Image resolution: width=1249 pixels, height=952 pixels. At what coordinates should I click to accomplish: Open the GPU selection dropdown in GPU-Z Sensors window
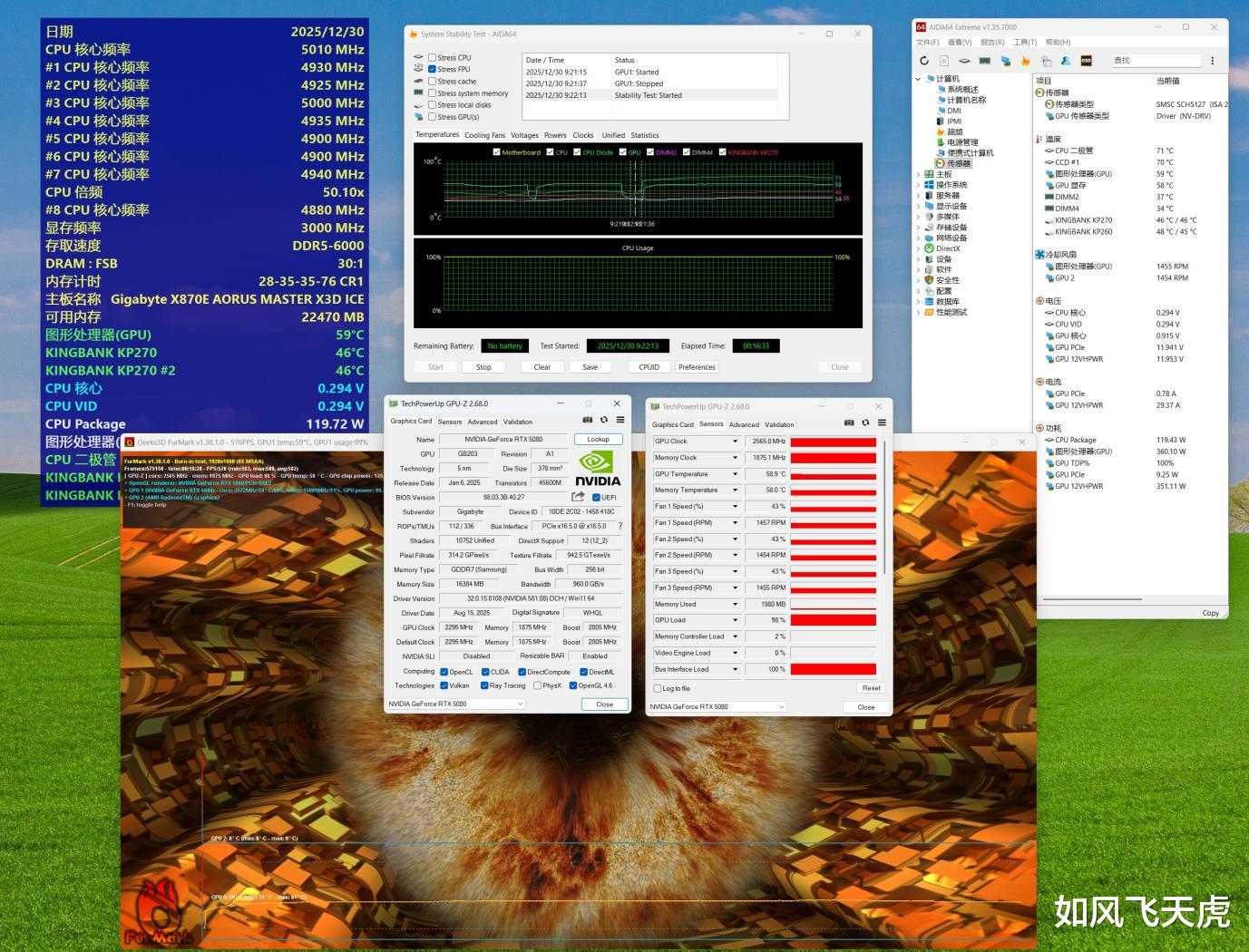pyautogui.click(x=717, y=706)
